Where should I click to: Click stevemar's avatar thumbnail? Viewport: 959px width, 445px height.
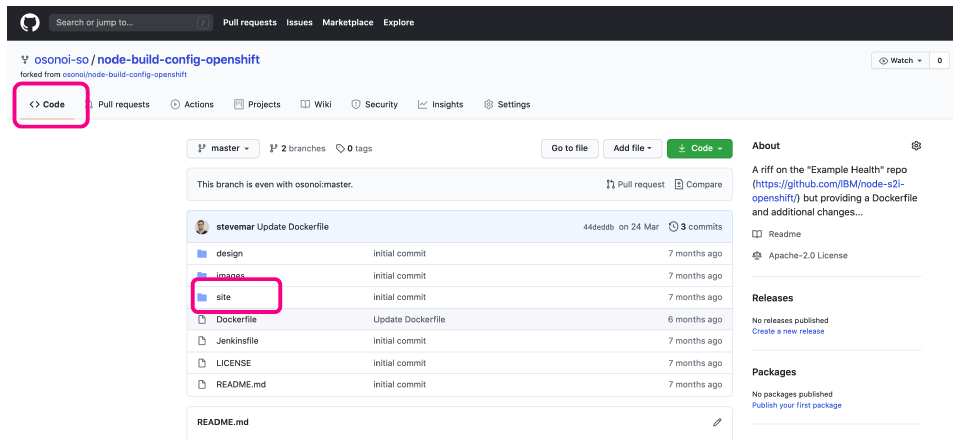coord(202,227)
